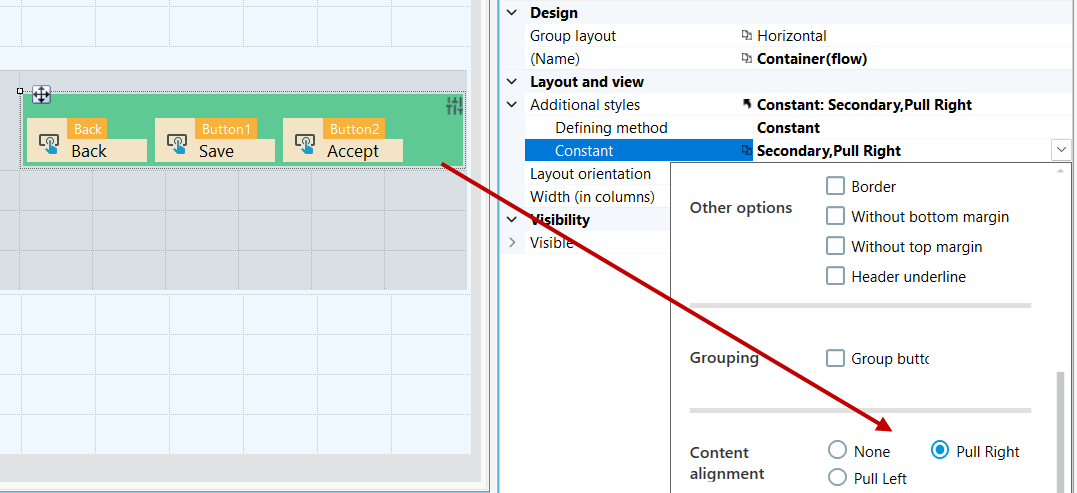Image resolution: width=1077 pixels, height=493 pixels.
Task: Click the arrow icon beside Additional styles value
Action: pos(747,104)
